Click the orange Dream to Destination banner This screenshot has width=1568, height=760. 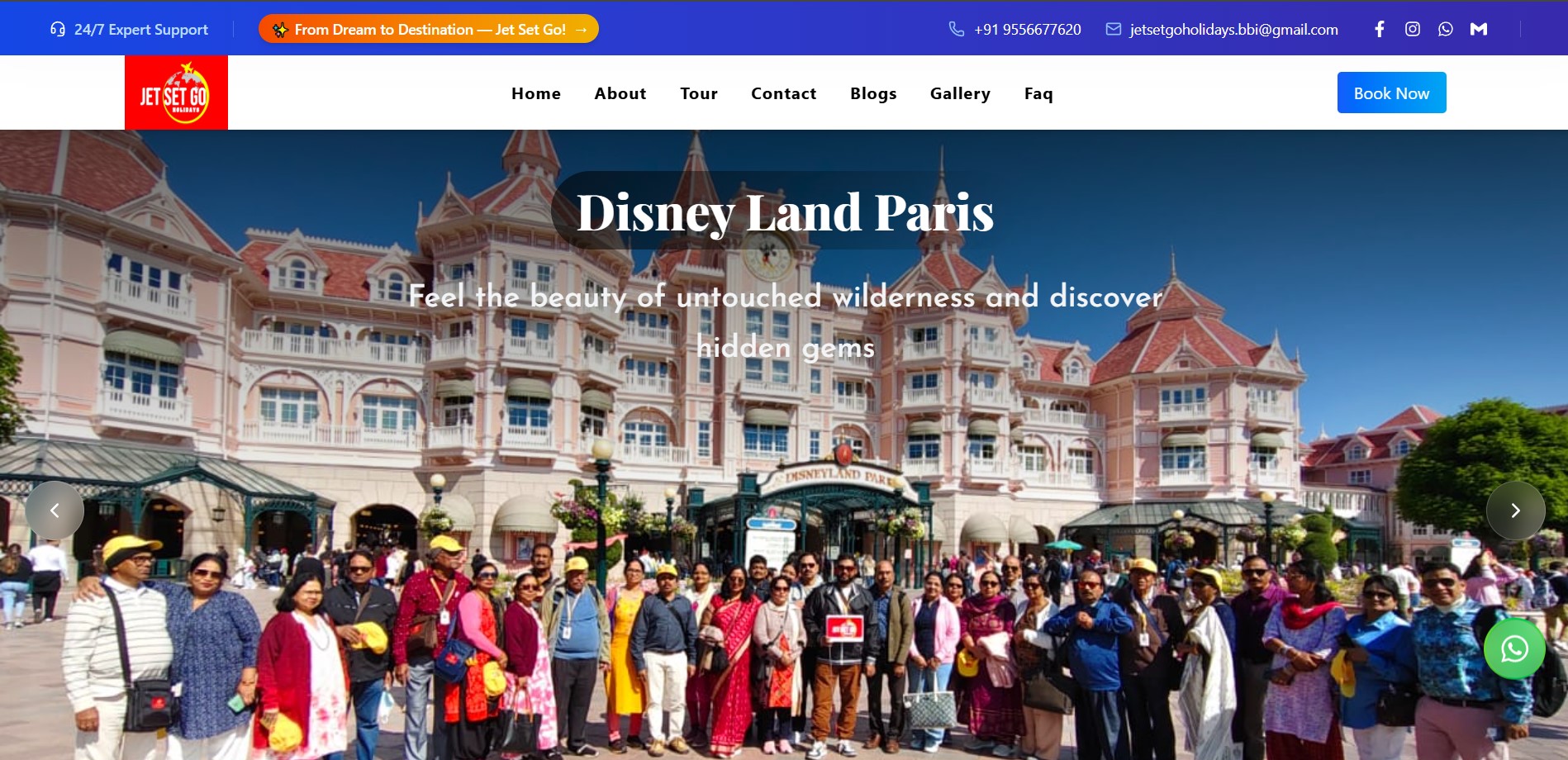coord(428,29)
